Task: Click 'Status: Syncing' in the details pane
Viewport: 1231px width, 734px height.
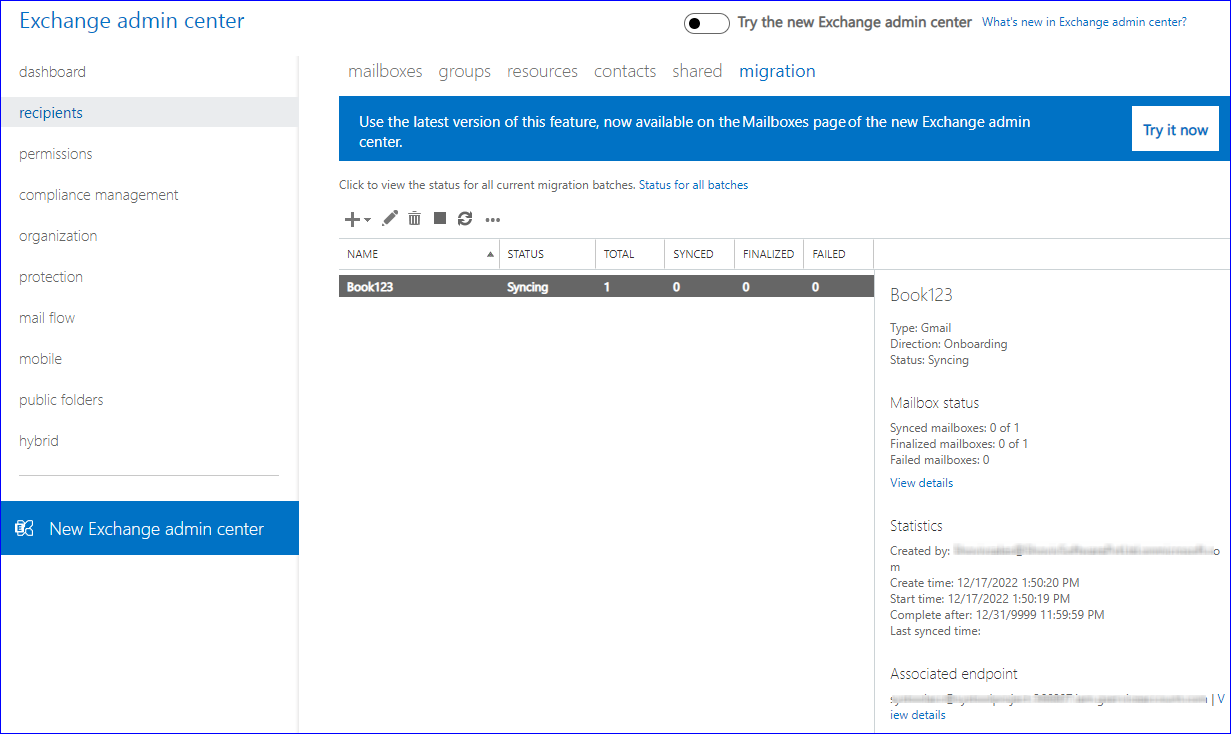Action: tap(929, 360)
